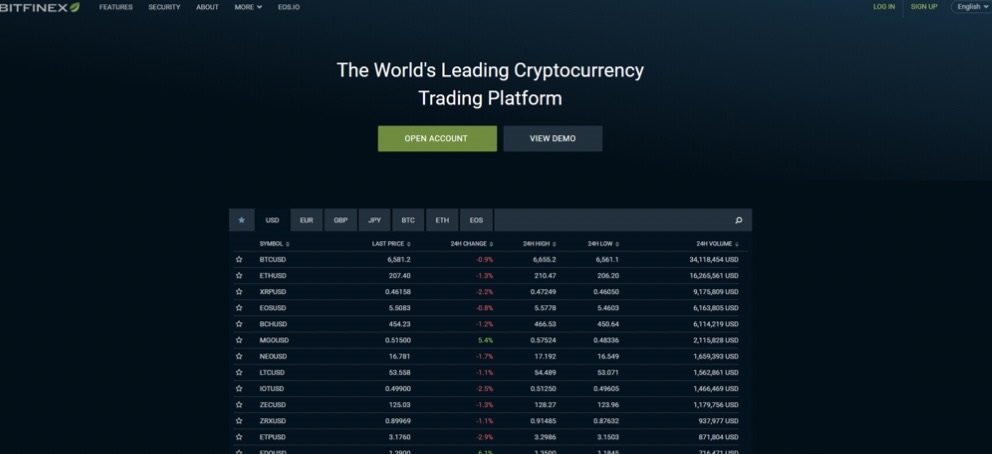Click the 24H high value 6,655.2
The height and width of the screenshot is (454, 992).
545,259
